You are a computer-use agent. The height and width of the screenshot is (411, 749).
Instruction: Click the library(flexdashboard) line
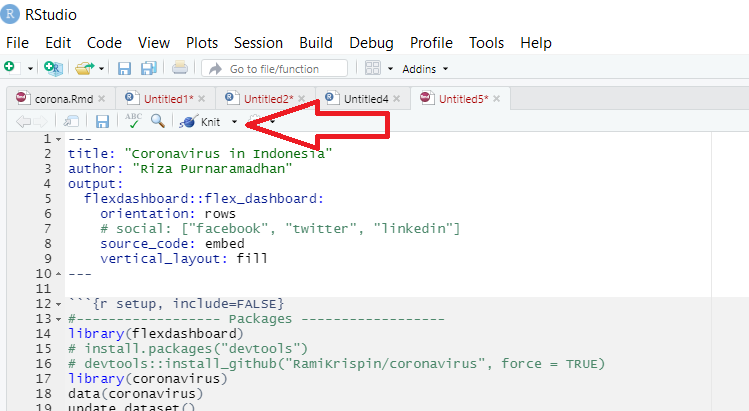pyautogui.click(x=156, y=334)
